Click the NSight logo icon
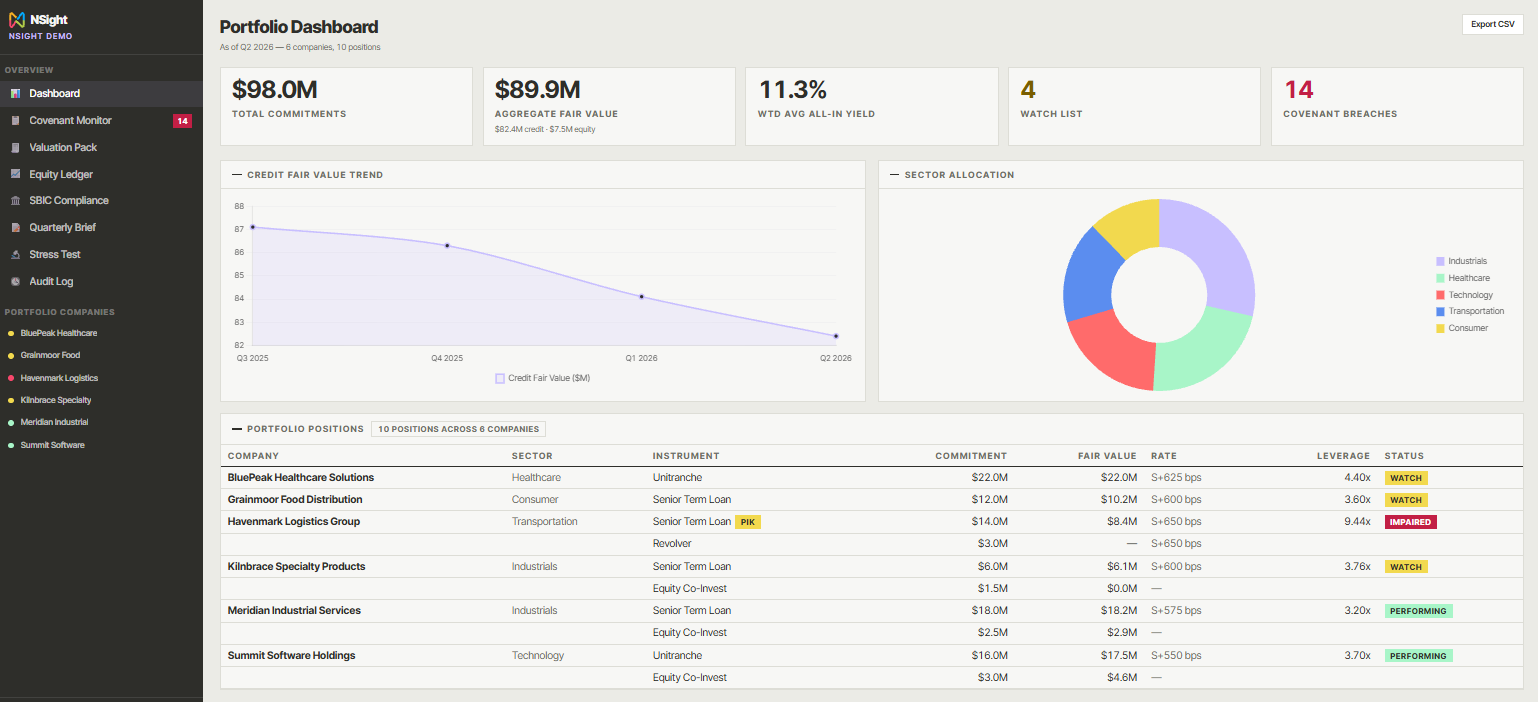Image resolution: width=1538 pixels, height=702 pixels. pos(16,20)
